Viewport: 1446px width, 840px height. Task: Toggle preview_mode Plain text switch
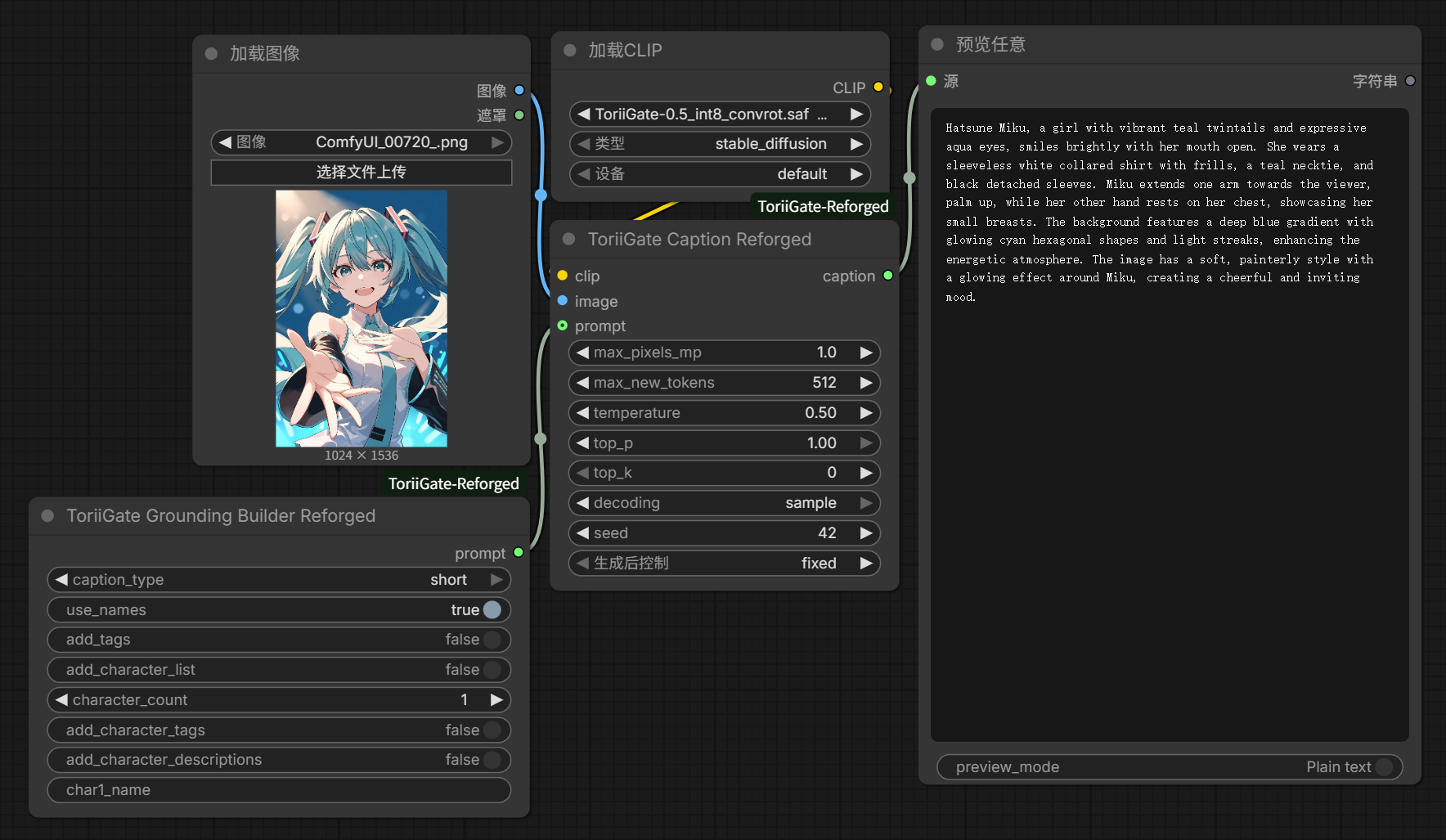pyautogui.click(x=1385, y=767)
